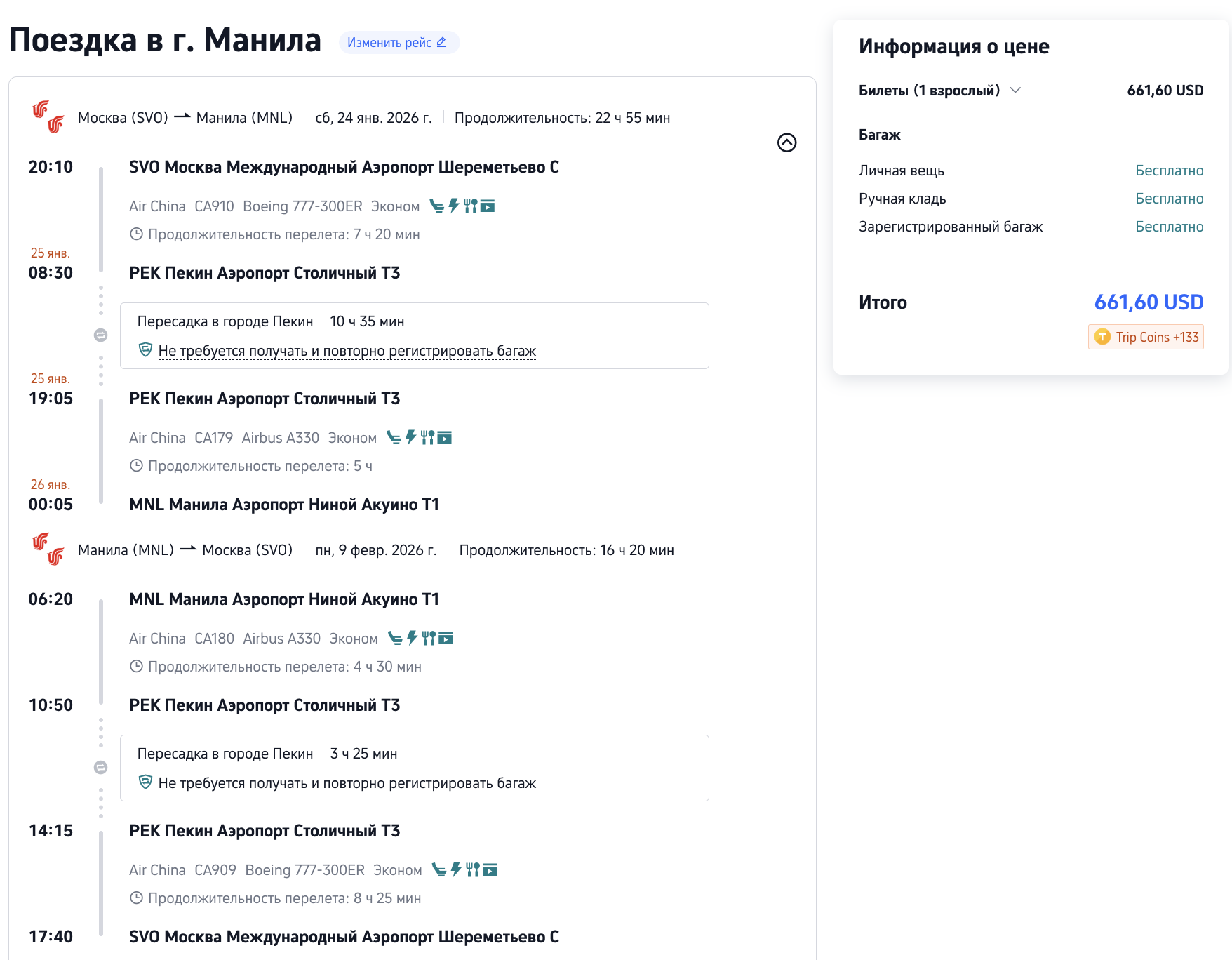Open the Личная вещь baggage details

pos(901,171)
